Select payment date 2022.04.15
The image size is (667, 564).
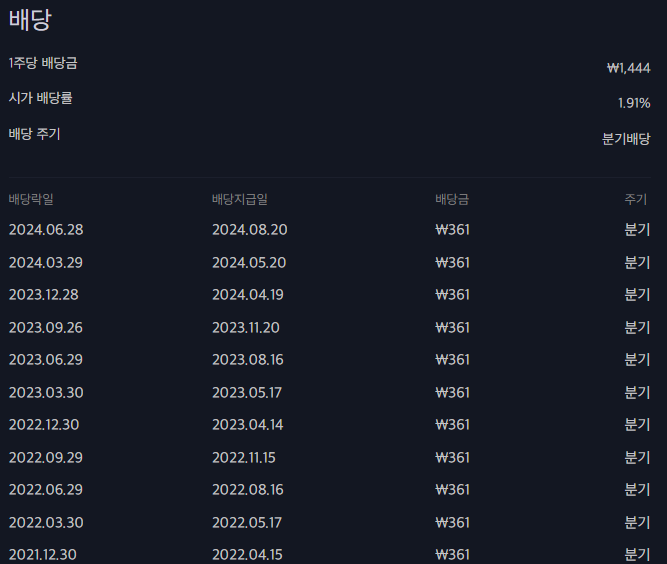248,555
